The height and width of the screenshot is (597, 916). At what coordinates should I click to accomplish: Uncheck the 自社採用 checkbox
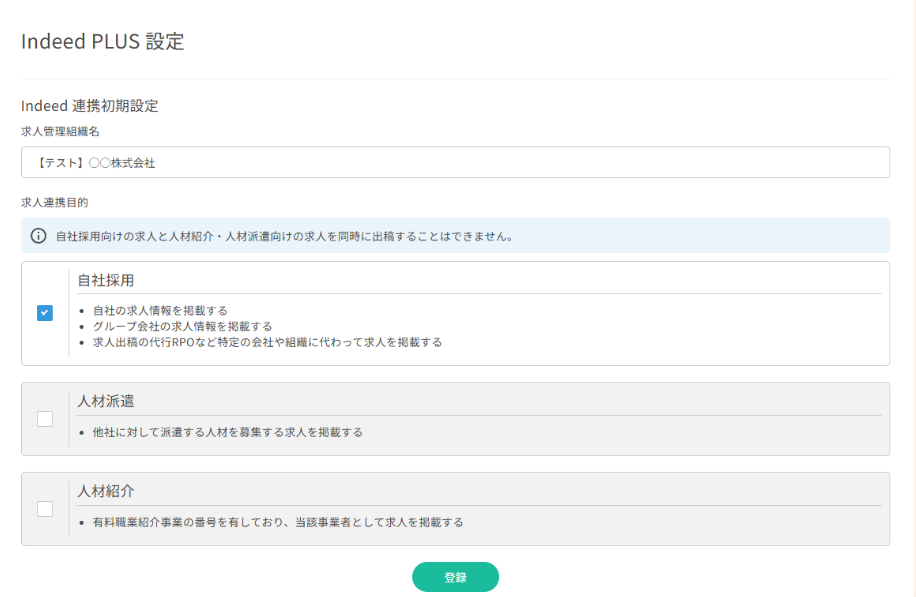pos(45,313)
